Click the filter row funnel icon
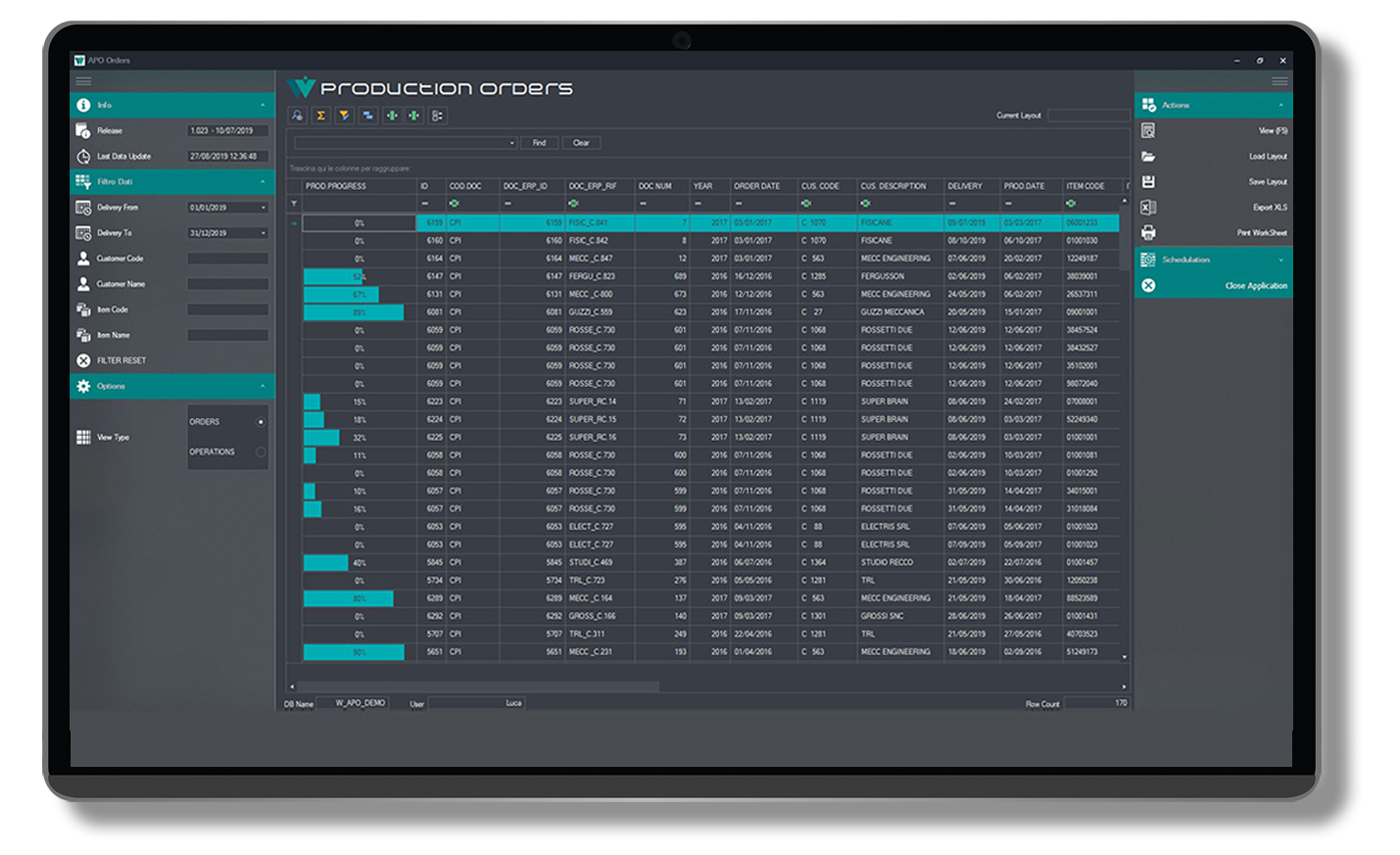The width and height of the screenshot is (1400, 855). click(x=294, y=204)
